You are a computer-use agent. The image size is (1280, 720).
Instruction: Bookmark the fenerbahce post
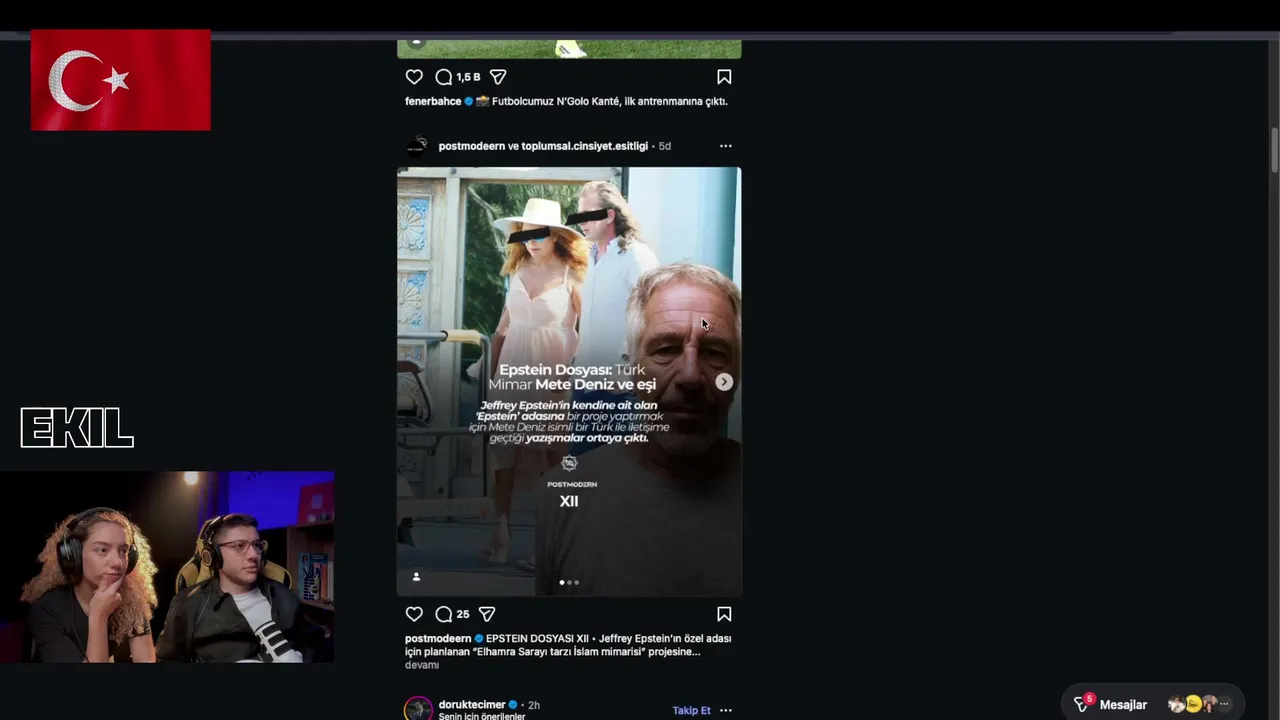point(724,77)
